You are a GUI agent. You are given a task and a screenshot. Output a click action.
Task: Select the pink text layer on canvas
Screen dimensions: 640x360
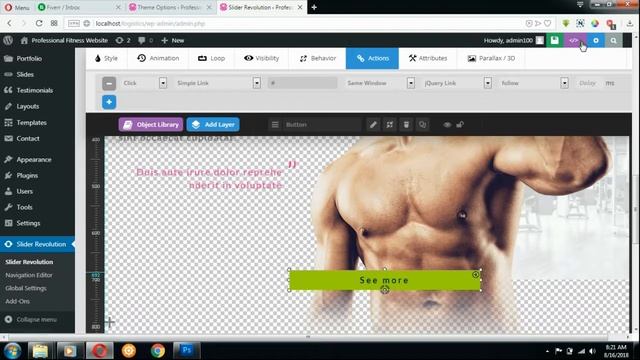(210, 178)
